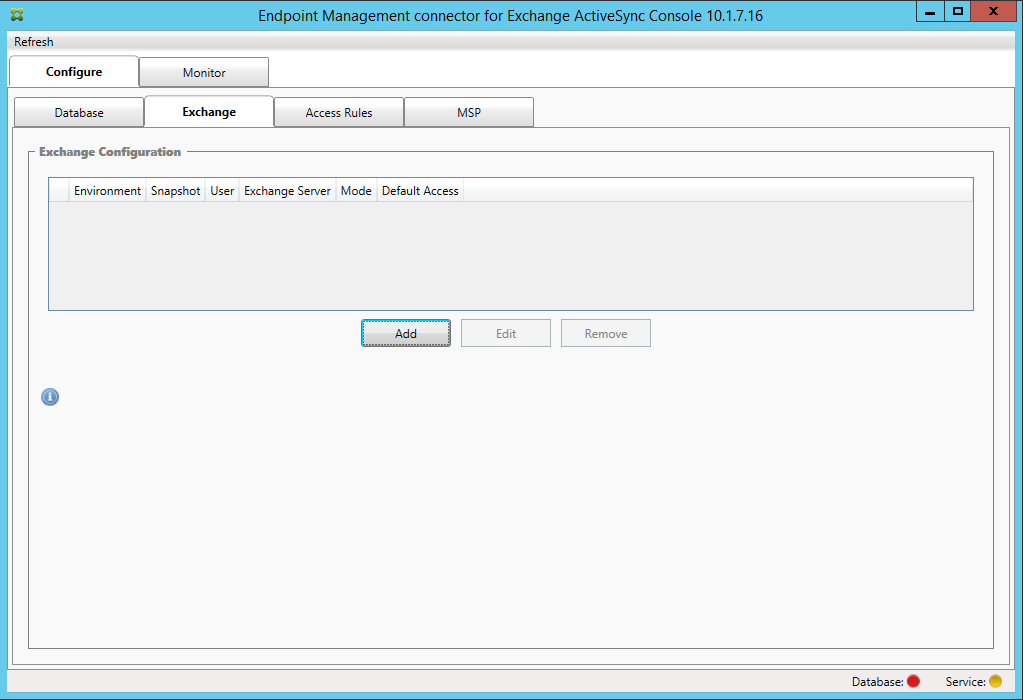Sort by the Environment column header
The image size is (1023, 700).
click(108, 190)
